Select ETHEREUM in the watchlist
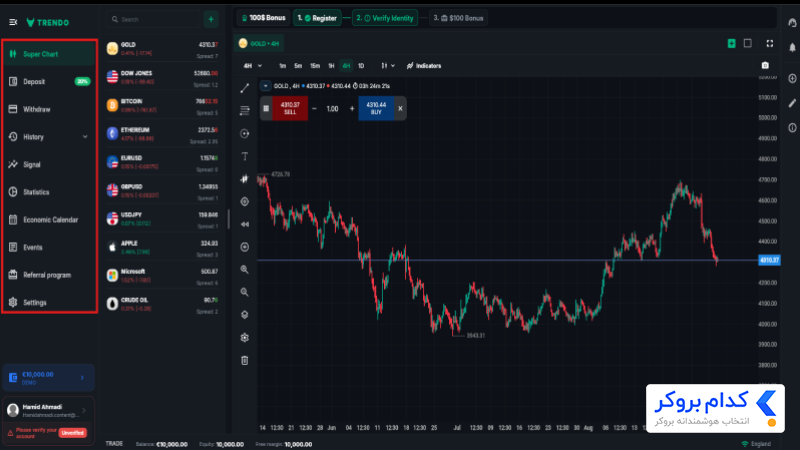Screen dimensions: 800x450 point(162,134)
